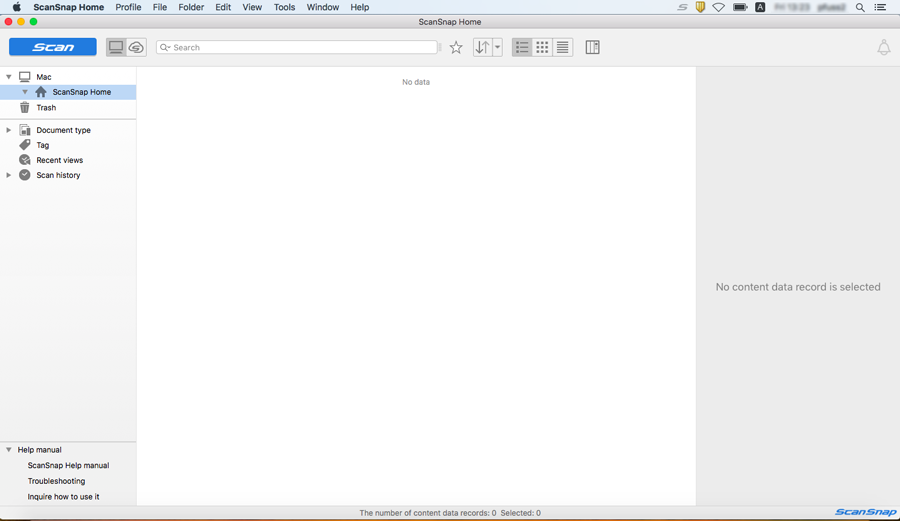Screen dimensions: 900x521
Task: Click the Wi-Fi status icon
Action: [719, 7]
